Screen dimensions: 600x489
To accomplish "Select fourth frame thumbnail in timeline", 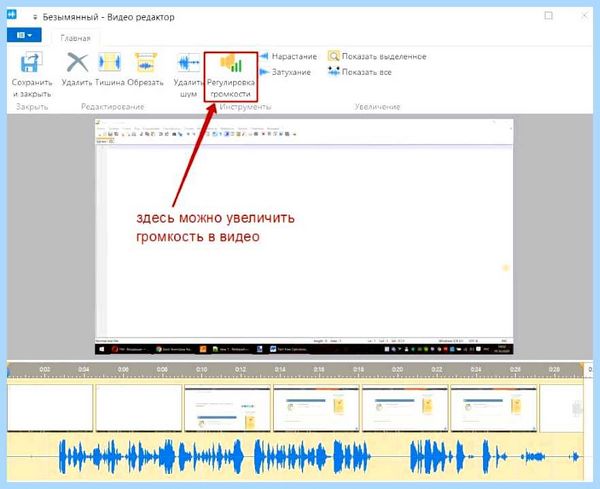I will pyautogui.click(x=316, y=408).
